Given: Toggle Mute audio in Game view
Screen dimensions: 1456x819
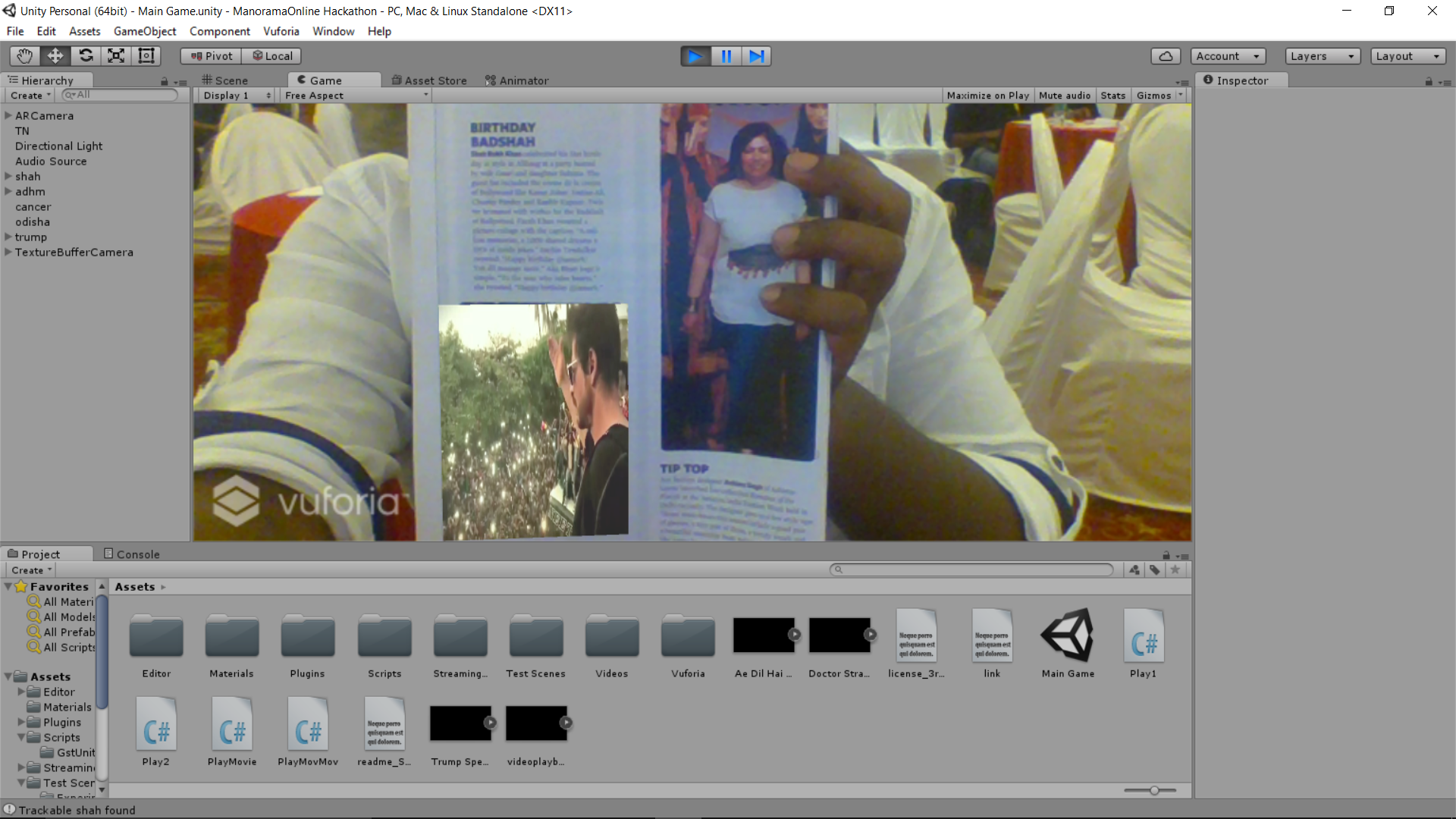Looking at the screenshot, I should (x=1064, y=96).
